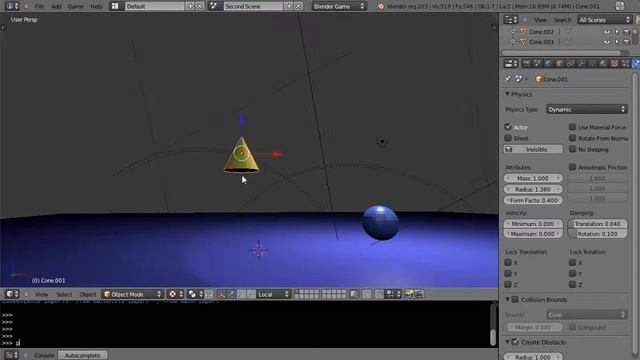
Task: Open the All Scenes outliner dropdown
Action: pyautogui.click(x=604, y=20)
